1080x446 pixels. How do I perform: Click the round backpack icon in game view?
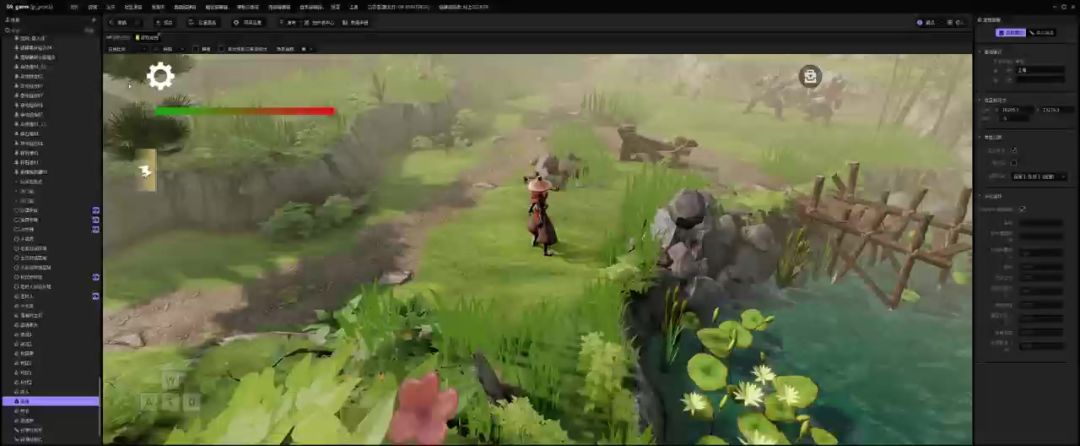click(x=810, y=76)
